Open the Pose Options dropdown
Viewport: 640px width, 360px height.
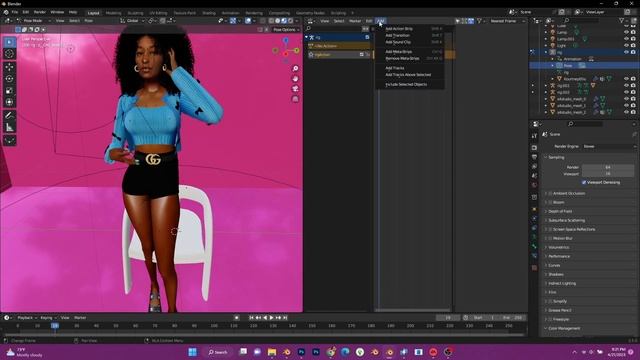(x=286, y=30)
